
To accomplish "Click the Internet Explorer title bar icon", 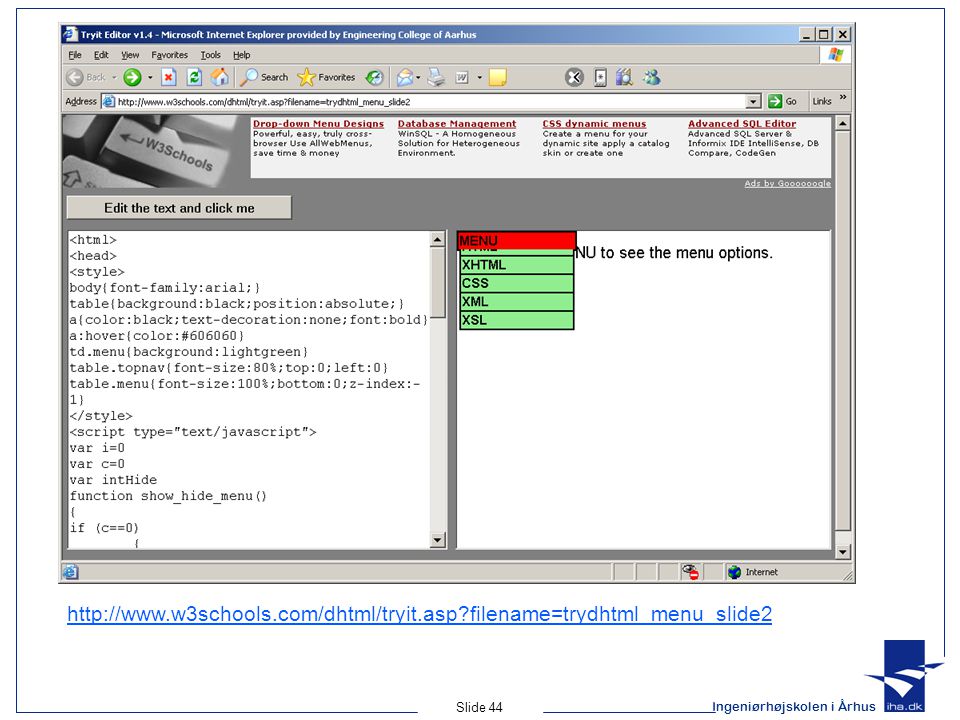I will [x=70, y=34].
